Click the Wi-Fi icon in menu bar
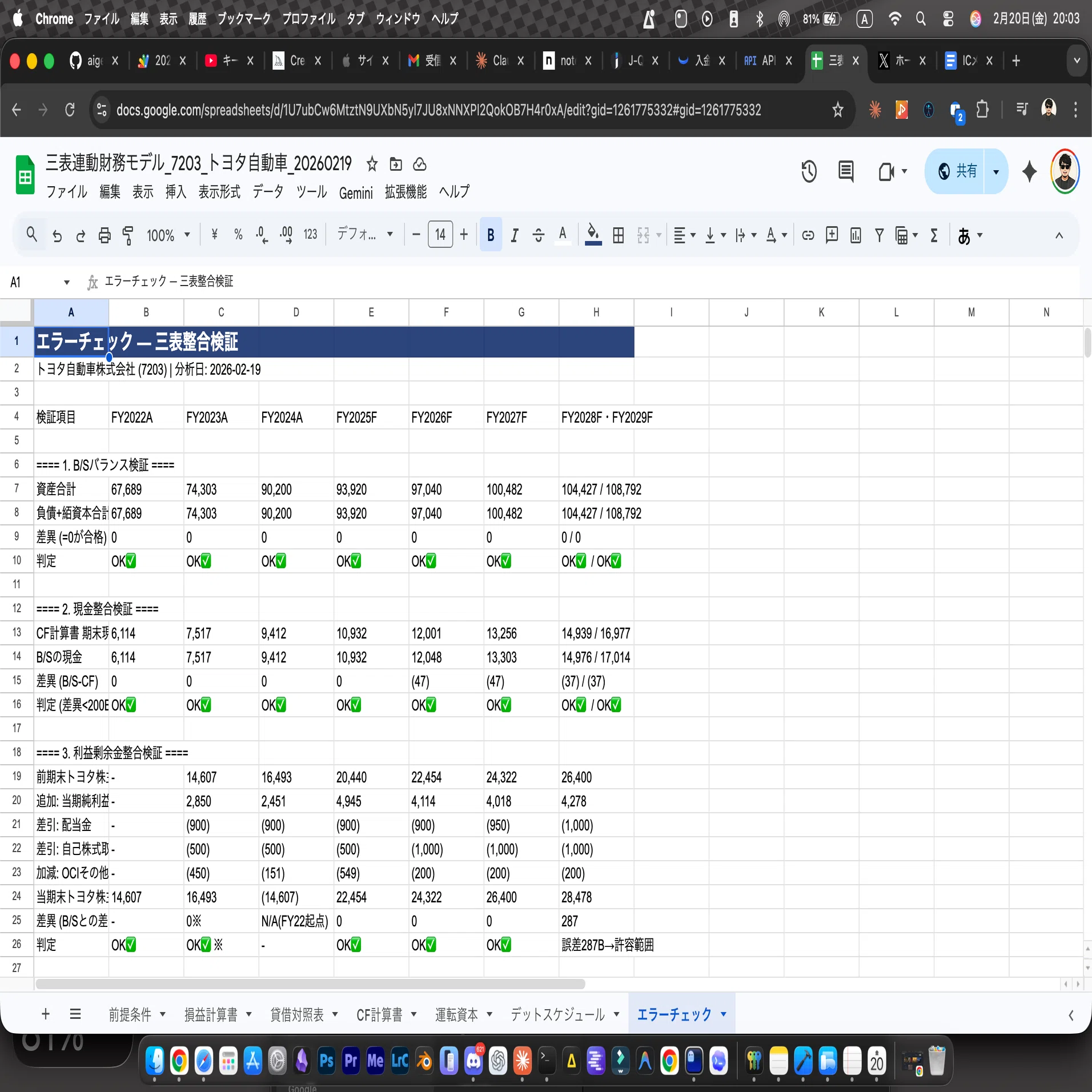 (895, 19)
